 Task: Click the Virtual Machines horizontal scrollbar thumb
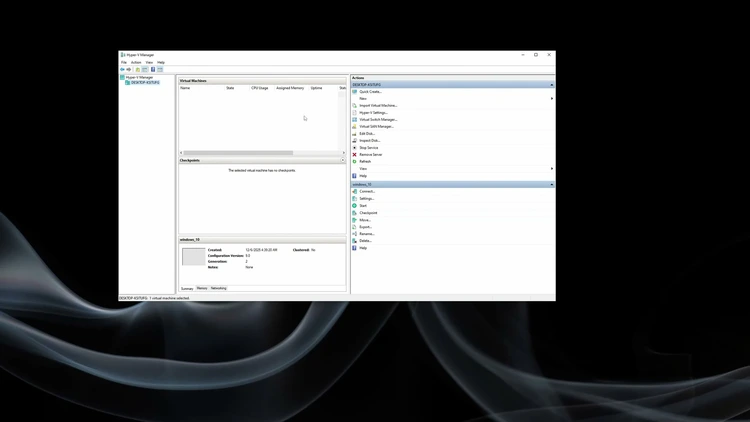pos(238,153)
